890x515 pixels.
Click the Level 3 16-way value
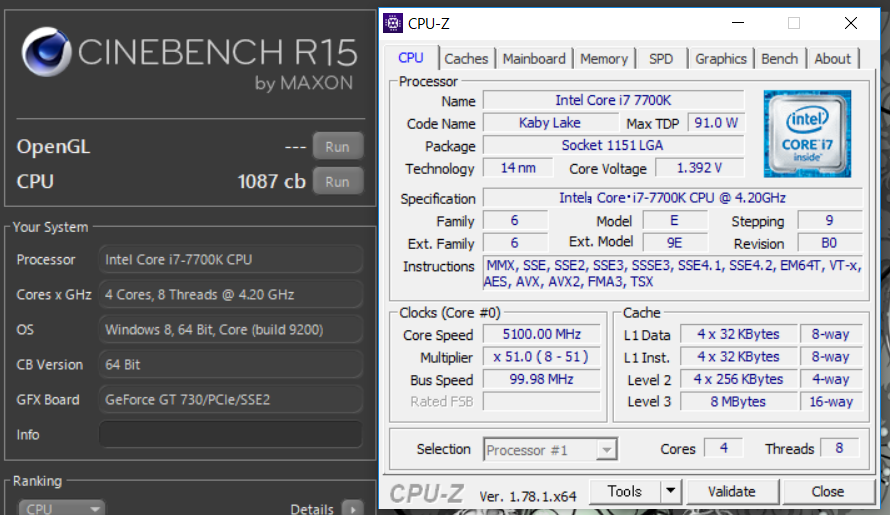(x=831, y=401)
